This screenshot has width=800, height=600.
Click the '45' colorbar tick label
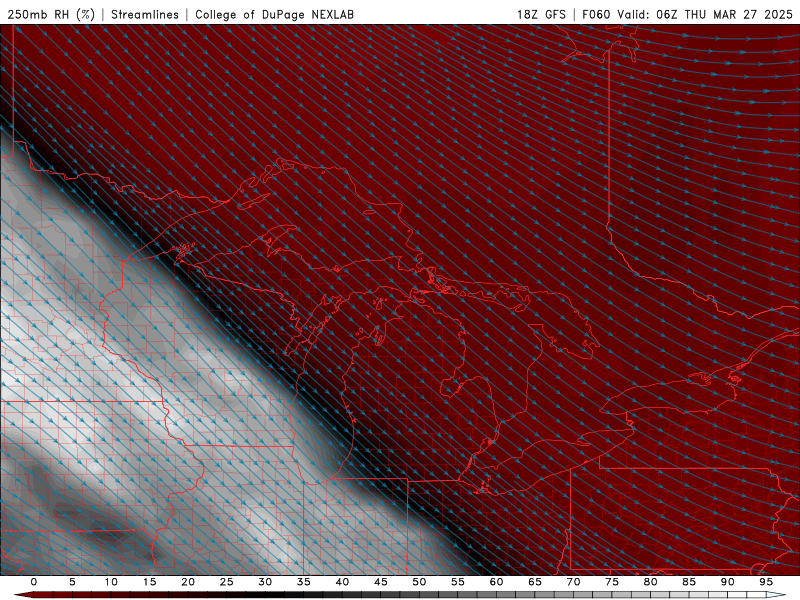click(381, 582)
